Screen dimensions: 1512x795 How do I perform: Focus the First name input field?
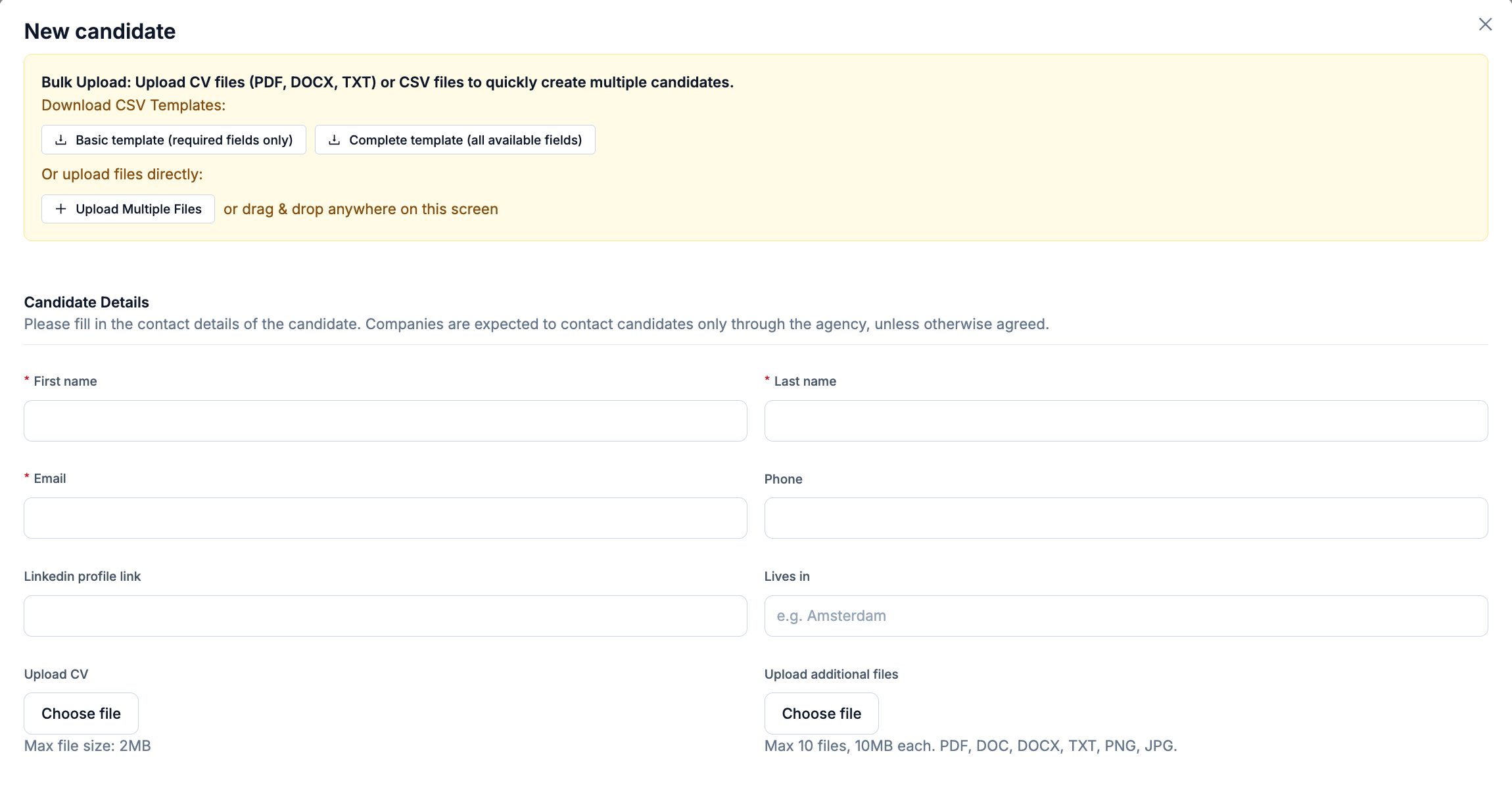[385, 420]
